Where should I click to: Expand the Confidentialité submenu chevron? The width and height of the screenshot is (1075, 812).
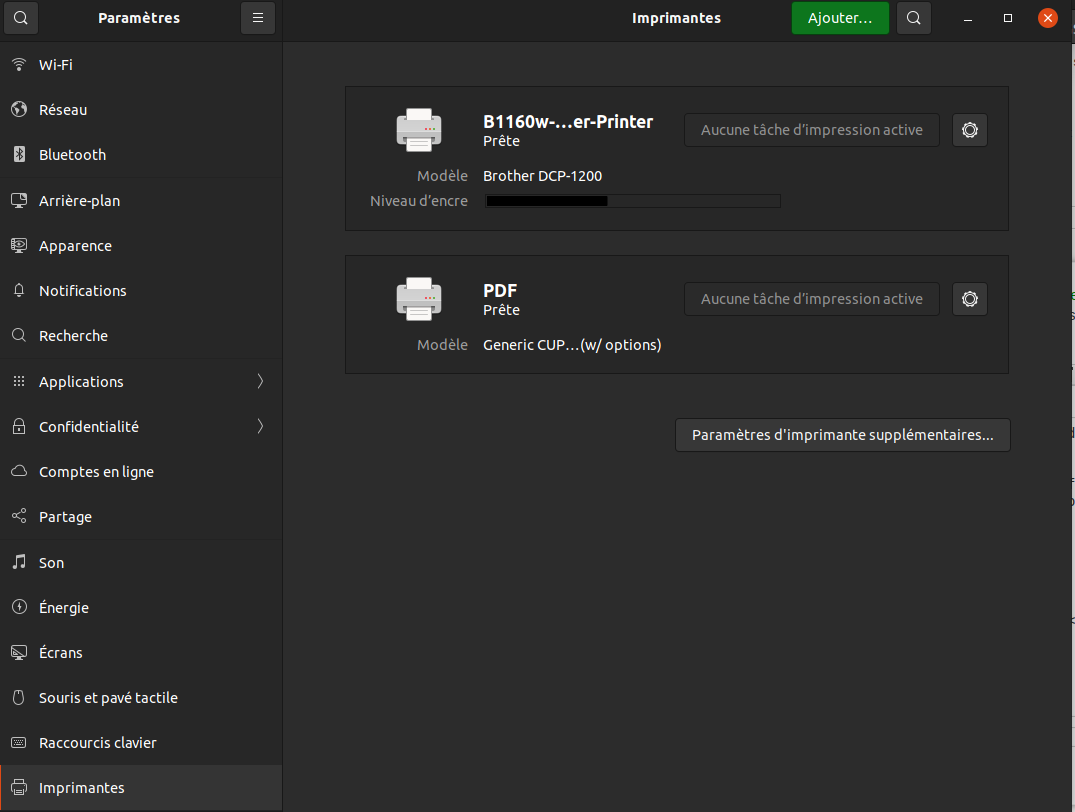tap(260, 426)
